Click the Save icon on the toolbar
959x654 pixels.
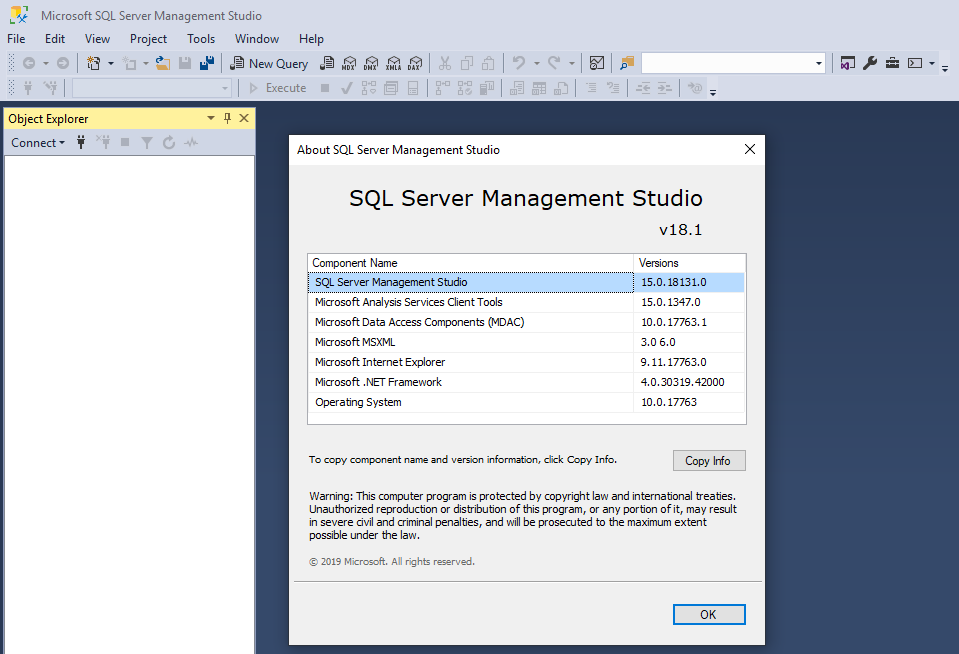pos(184,62)
